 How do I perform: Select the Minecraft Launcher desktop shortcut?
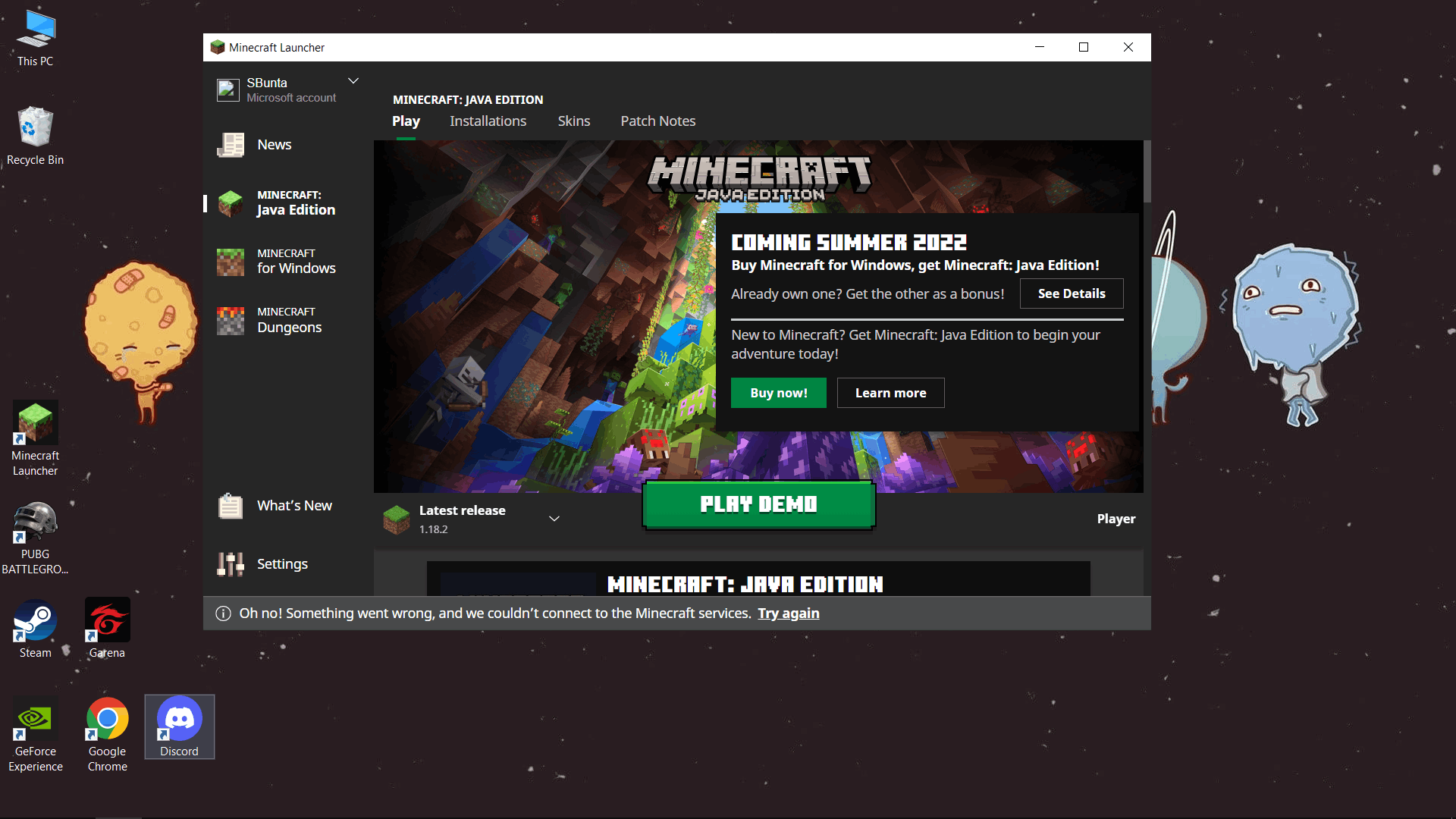(x=36, y=439)
